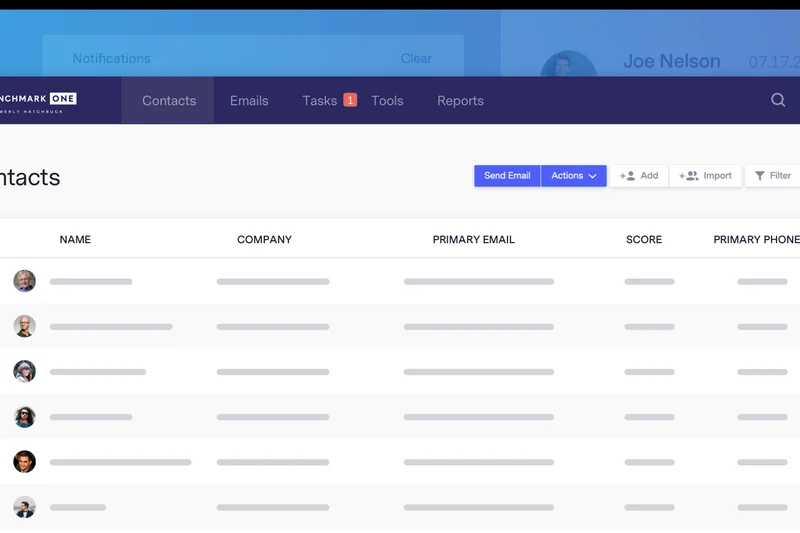Select the fourth contact's avatar
This screenshot has height=533, width=800.
(25, 416)
